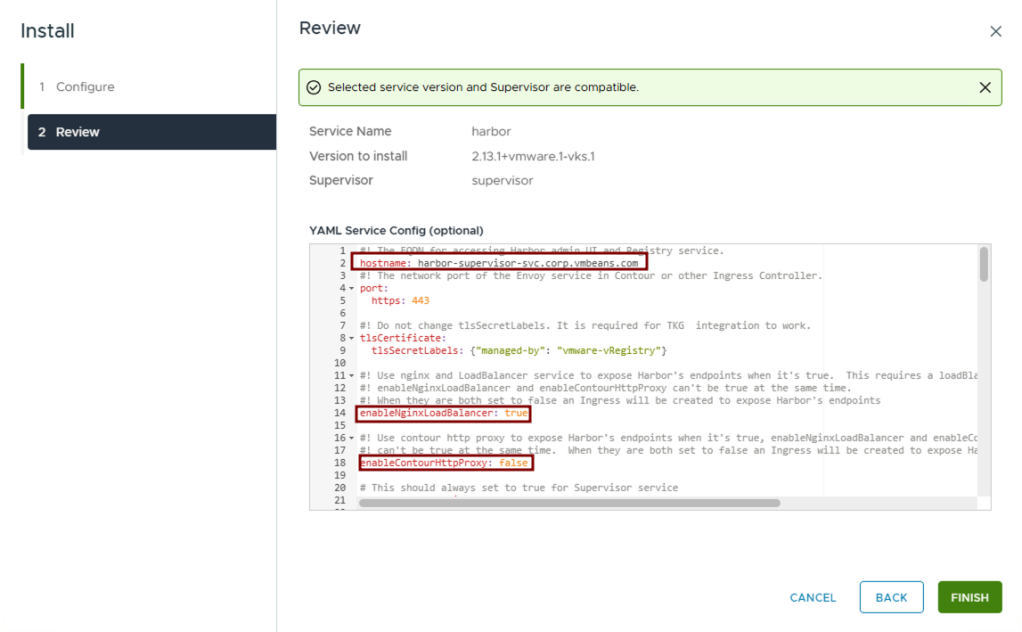Close the Install dialog with X icon
This screenshot has width=1022, height=632.
click(995, 31)
